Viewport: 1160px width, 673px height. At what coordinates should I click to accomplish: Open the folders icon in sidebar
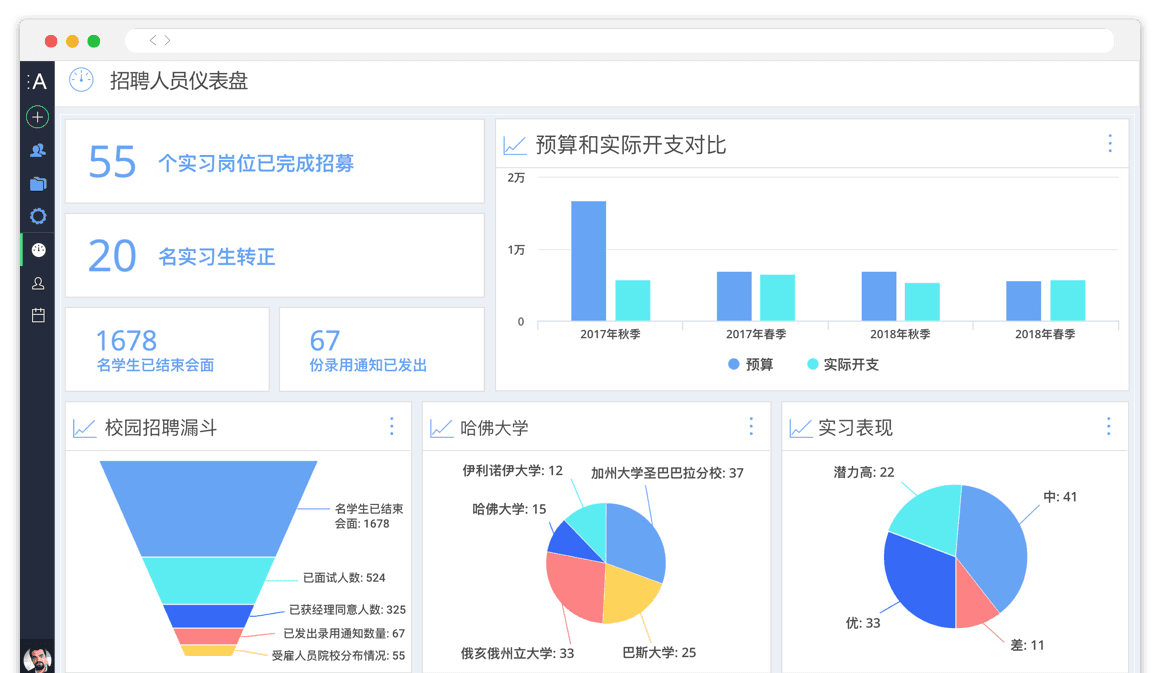click(x=38, y=183)
